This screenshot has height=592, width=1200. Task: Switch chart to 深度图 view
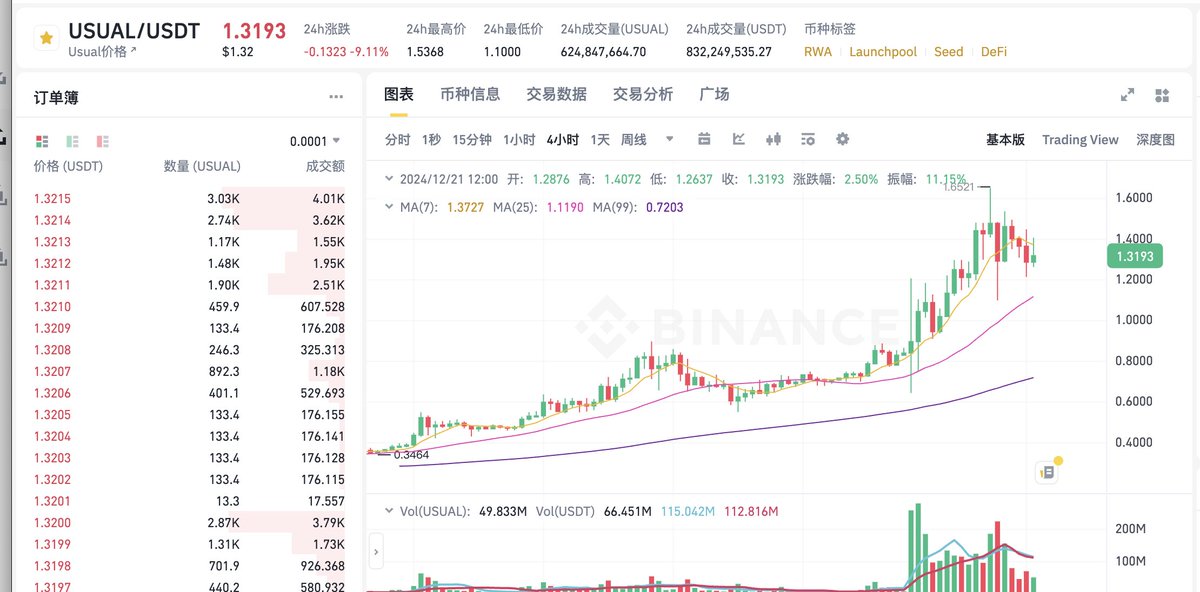(x=1155, y=139)
